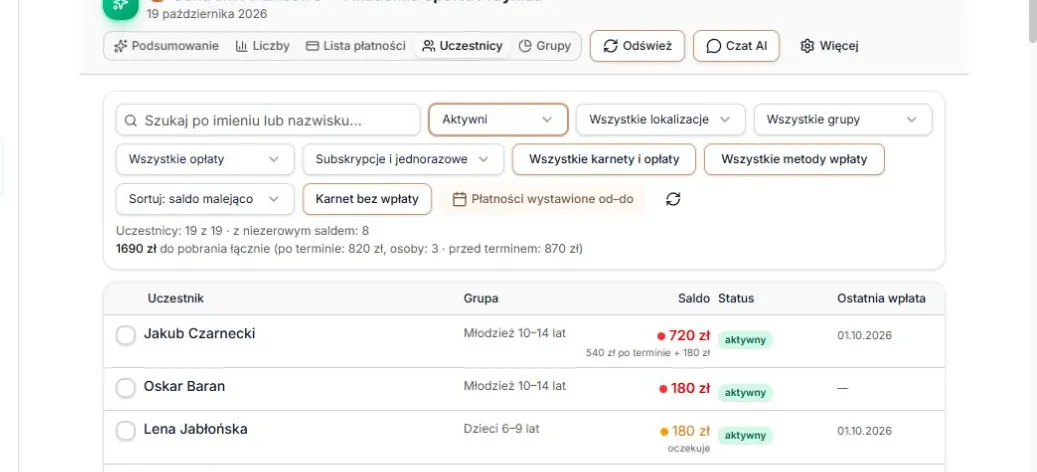The height and width of the screenshot is (472, 1037).
Task: Click the 19 października 2026 date text
Action: click(207, 13)
